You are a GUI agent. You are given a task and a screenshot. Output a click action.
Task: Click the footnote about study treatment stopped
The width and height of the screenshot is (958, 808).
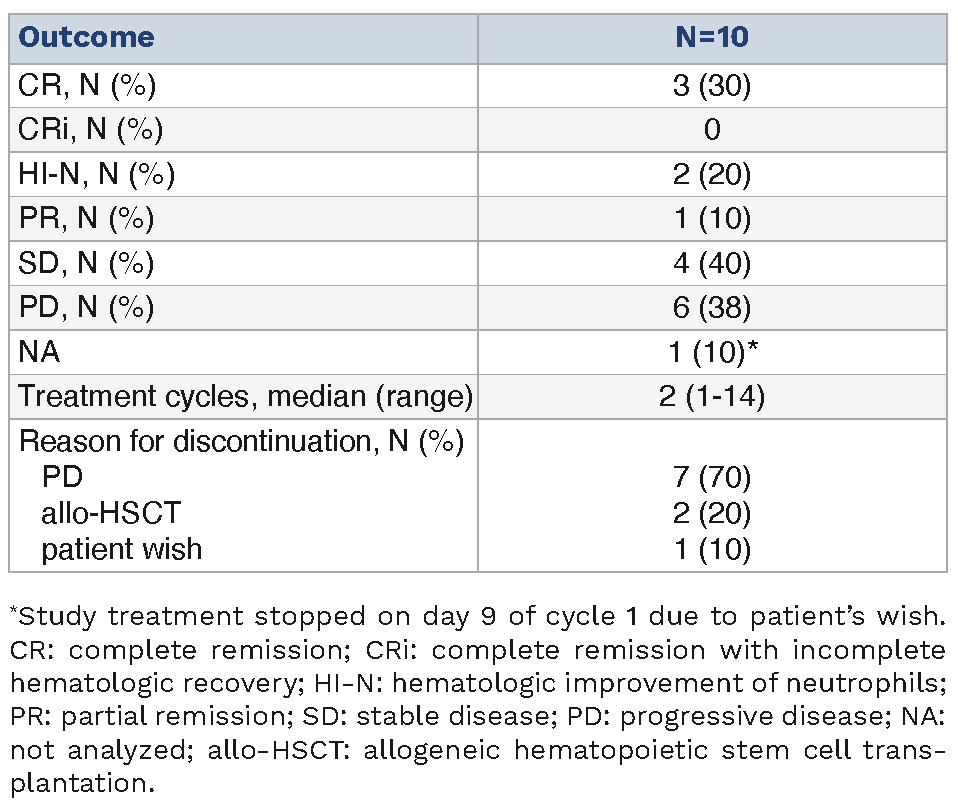pyautogui.click(x=480, y=617)
